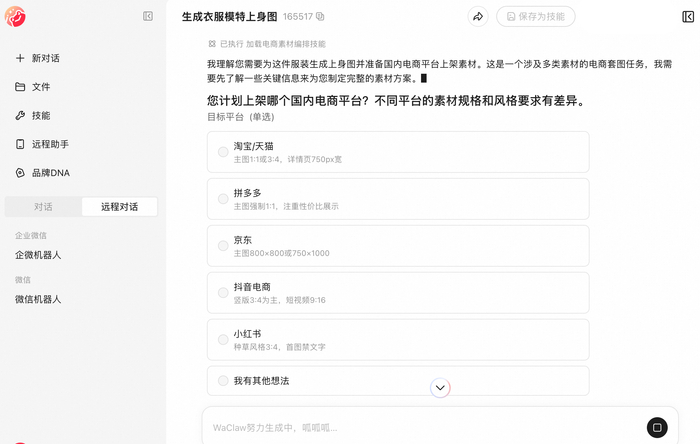Switch to the 对话 tab
The image size is (700, 444).
(x=43, y=207)
